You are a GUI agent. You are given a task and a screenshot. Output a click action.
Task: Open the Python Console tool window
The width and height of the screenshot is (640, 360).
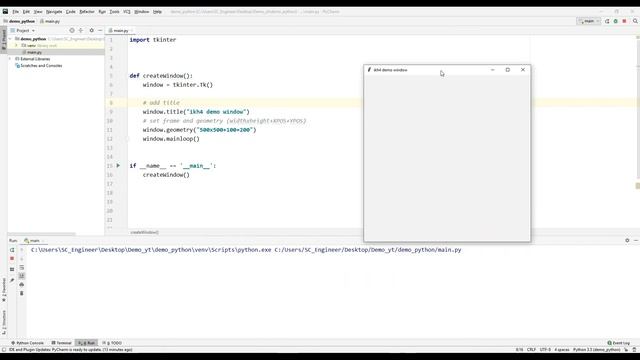[x=27, y=343]
